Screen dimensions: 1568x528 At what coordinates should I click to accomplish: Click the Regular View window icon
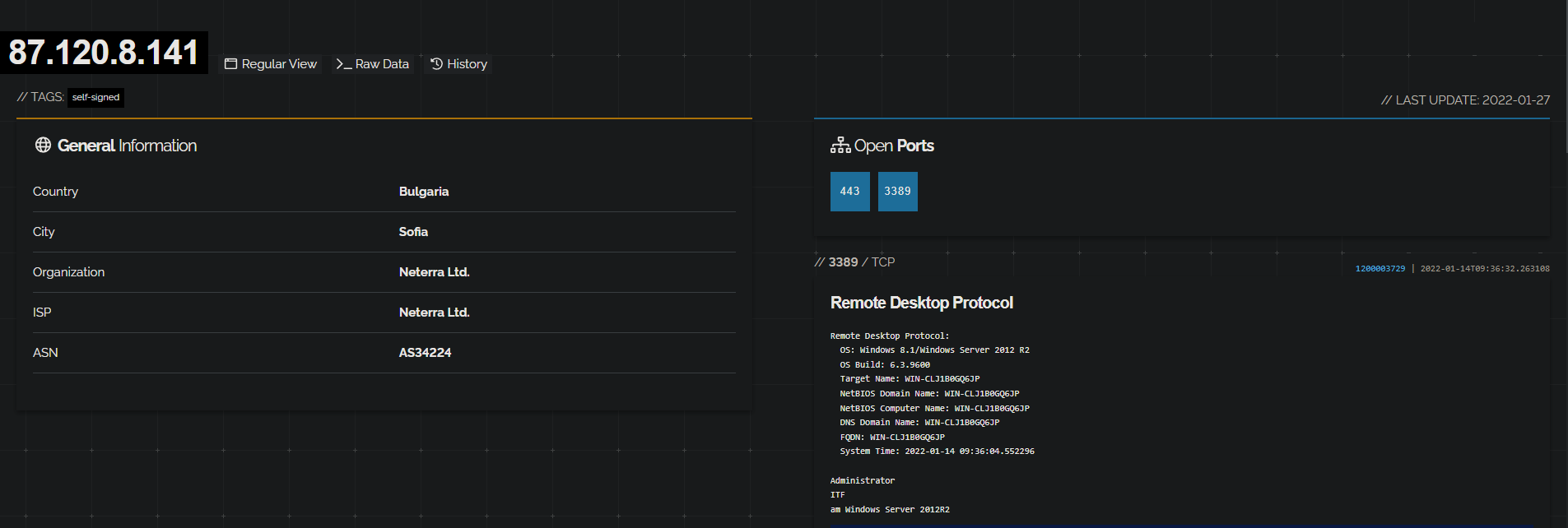230,64
